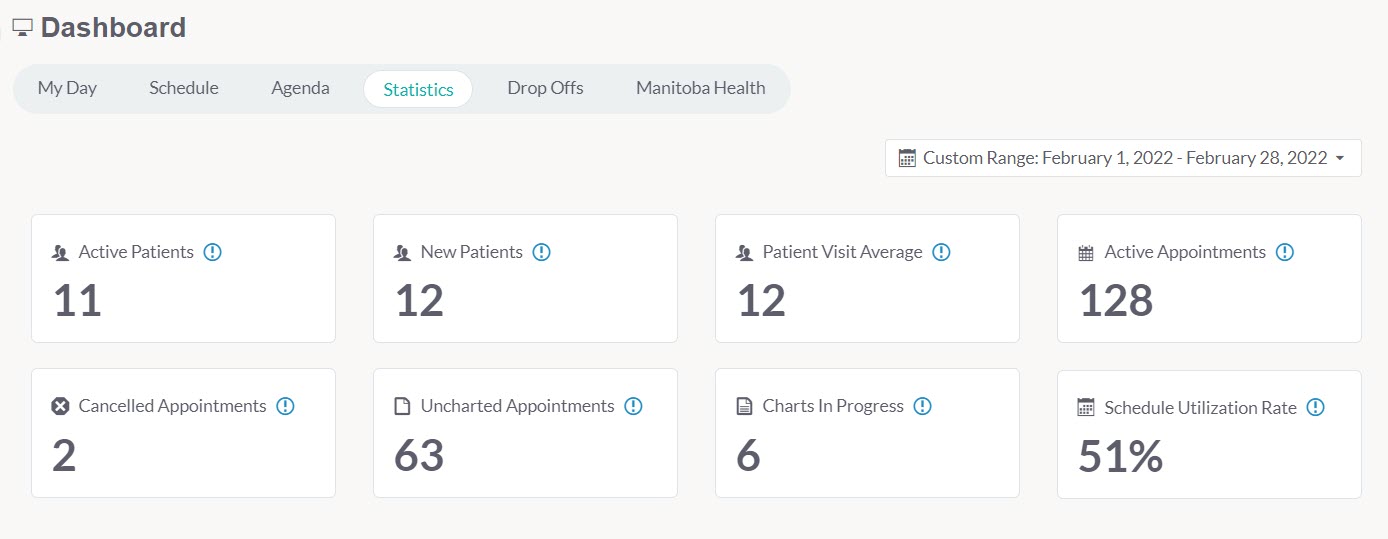
Task: Click the info icon beside Active Patients
Action: point(212,252)
